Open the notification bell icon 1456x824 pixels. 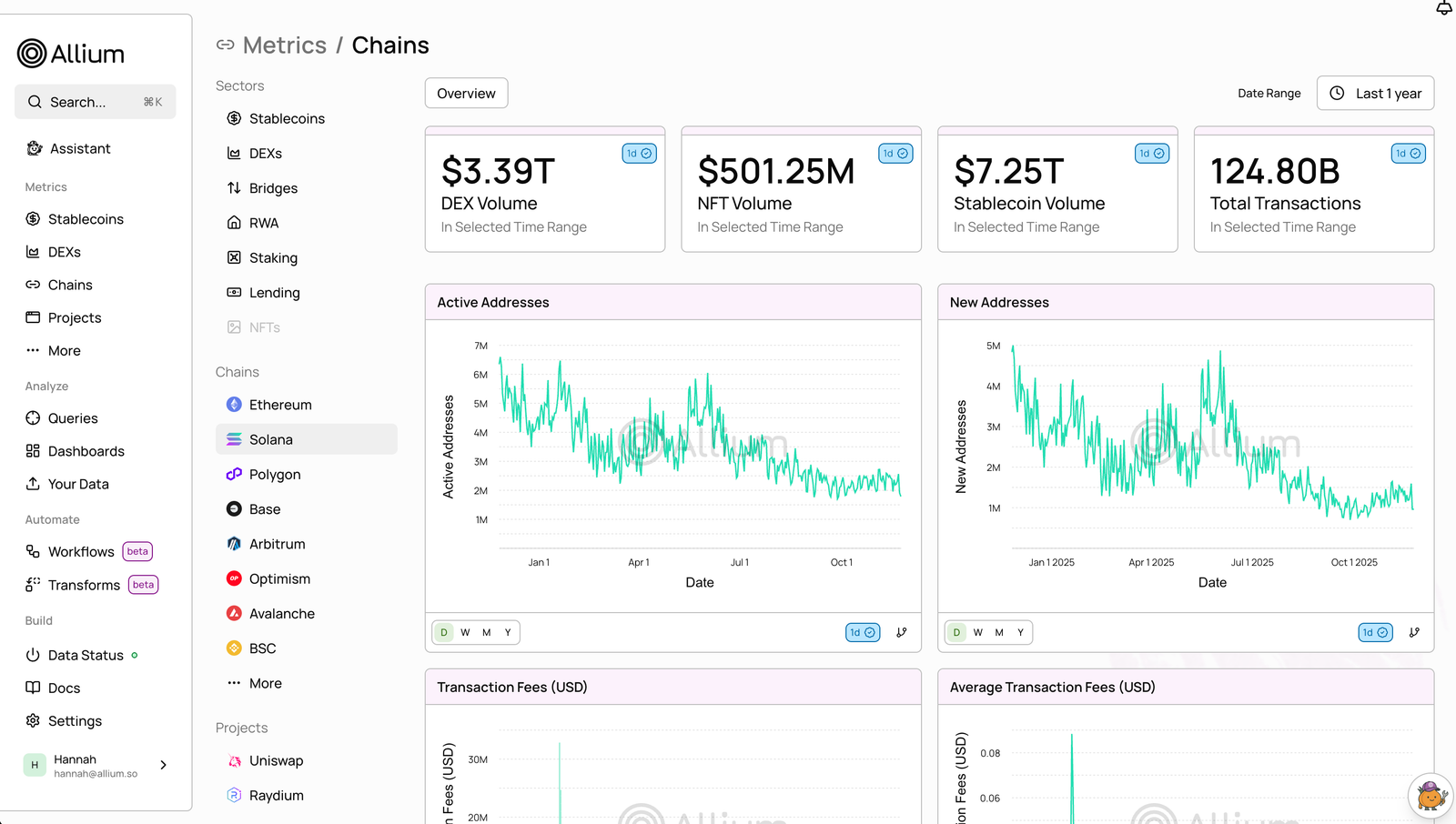(x=1443, y=8)
